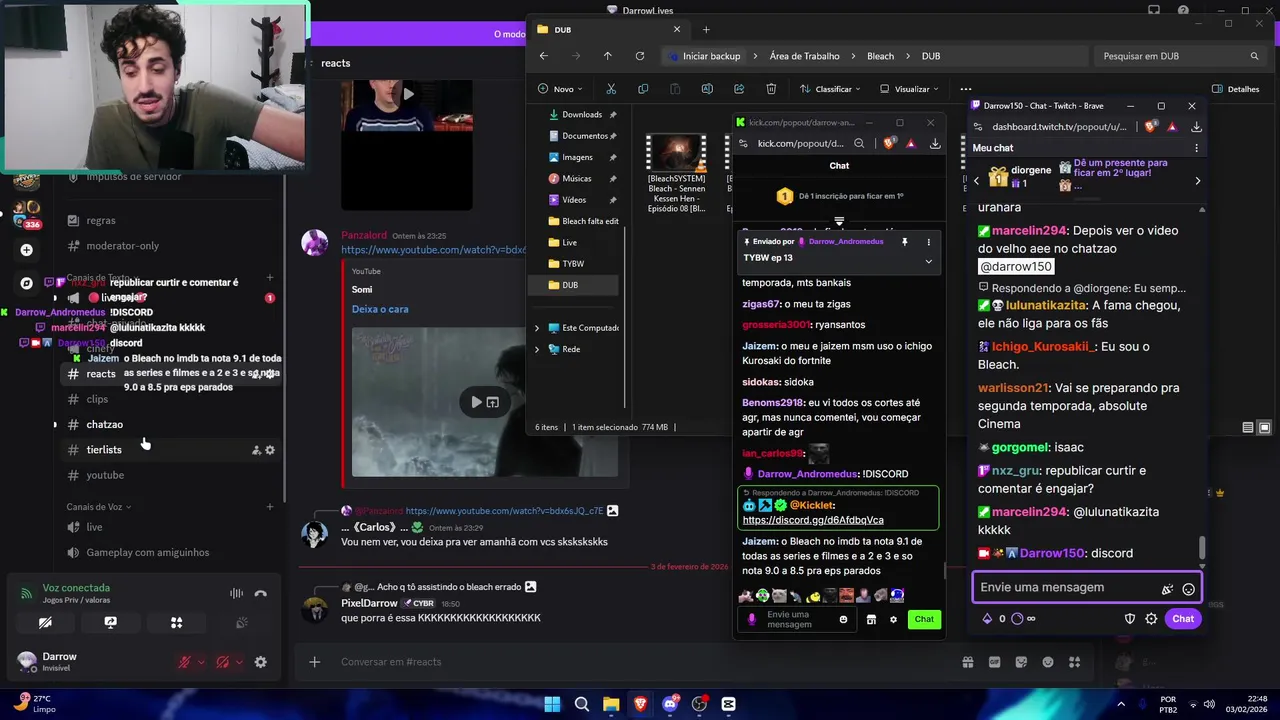1280x720 pixels.
Task: Open Kick chat settings gear
Action: [x=893, y=620]
